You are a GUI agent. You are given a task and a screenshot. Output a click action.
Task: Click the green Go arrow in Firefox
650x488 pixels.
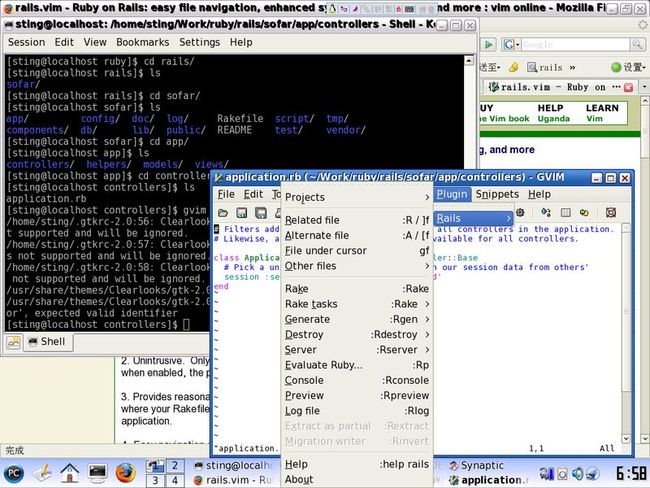(489, 44)
